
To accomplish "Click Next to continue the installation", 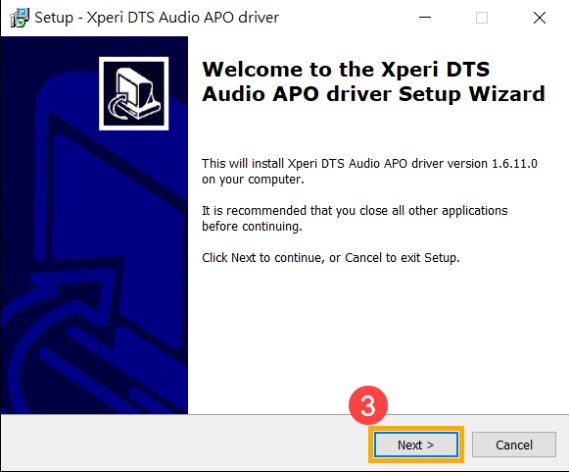I will click(x=416, y=445).
